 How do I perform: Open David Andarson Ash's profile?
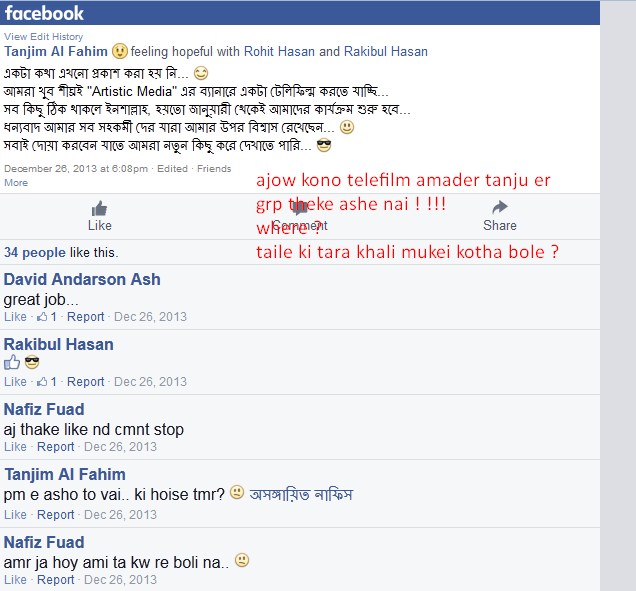click(82, 279)
